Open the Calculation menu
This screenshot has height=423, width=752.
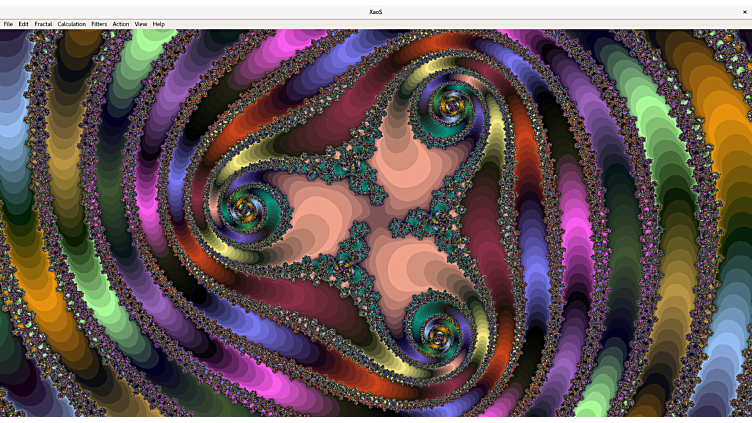[71, 24]
